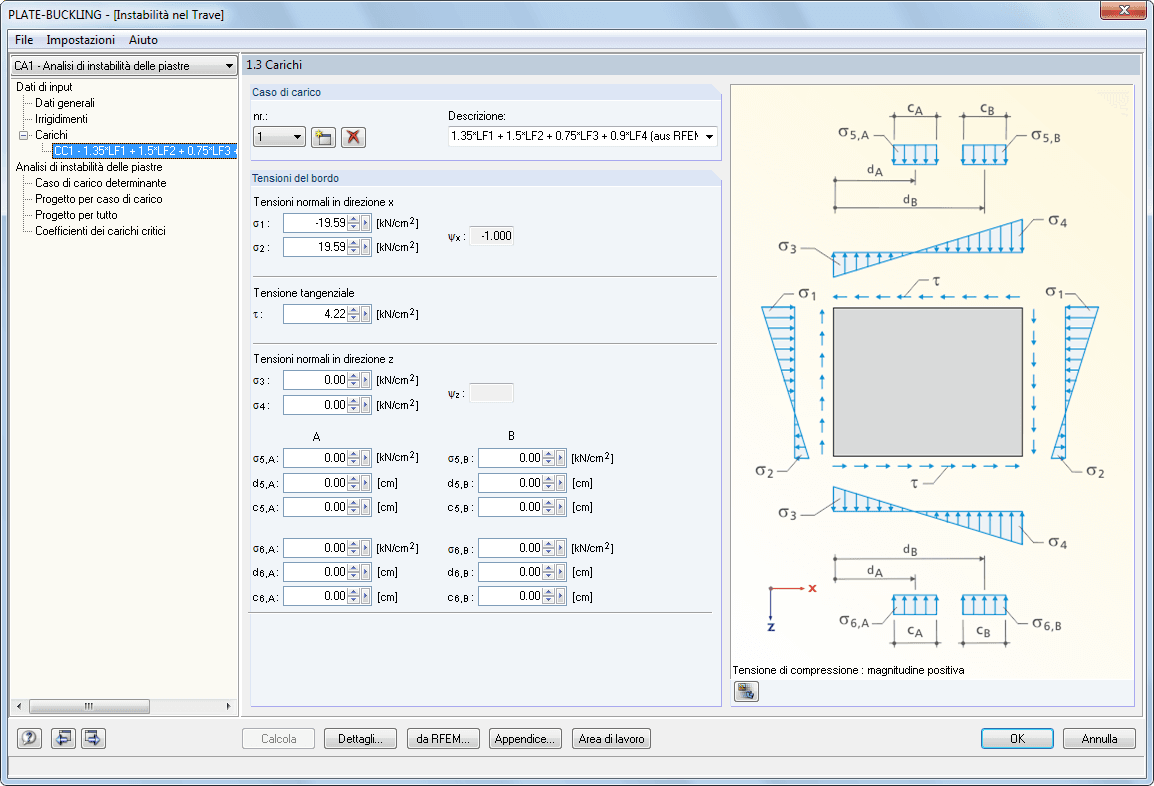Screen dimensions: 1154x786
Task: Click the new load case icon
Action: [x=323, y=137]
